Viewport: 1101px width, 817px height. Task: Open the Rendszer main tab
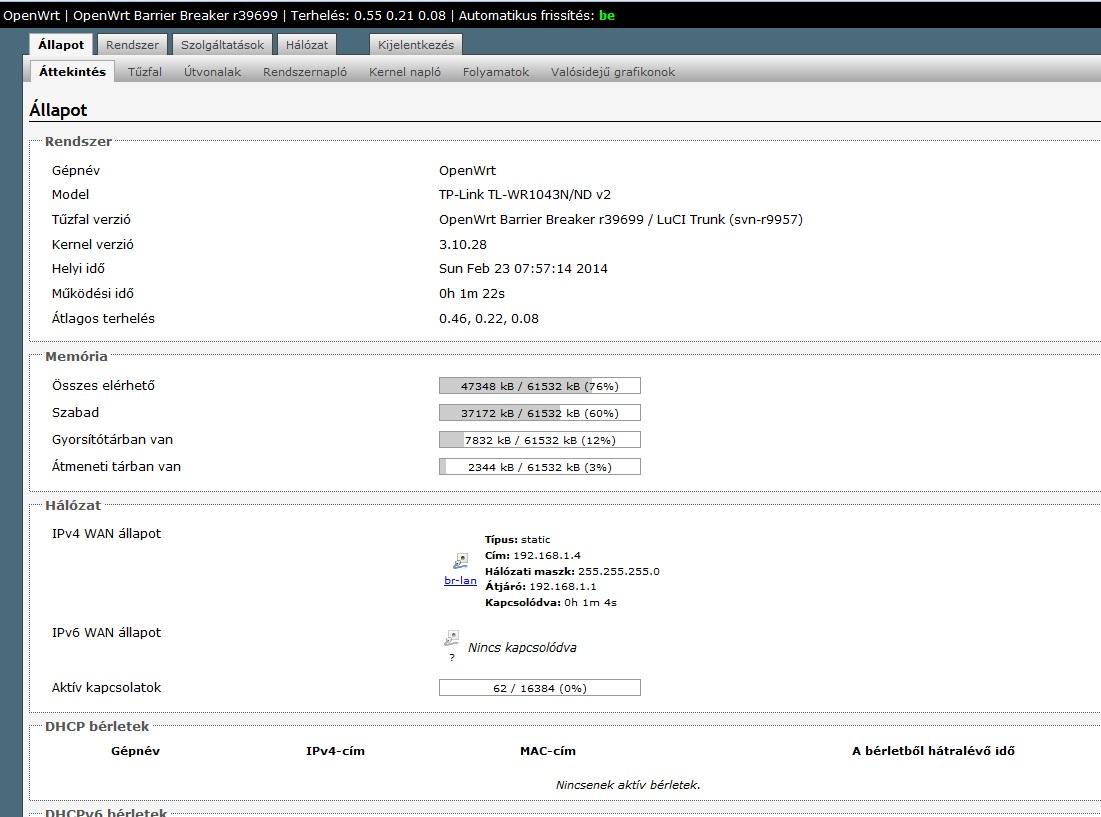pos(132,45)
